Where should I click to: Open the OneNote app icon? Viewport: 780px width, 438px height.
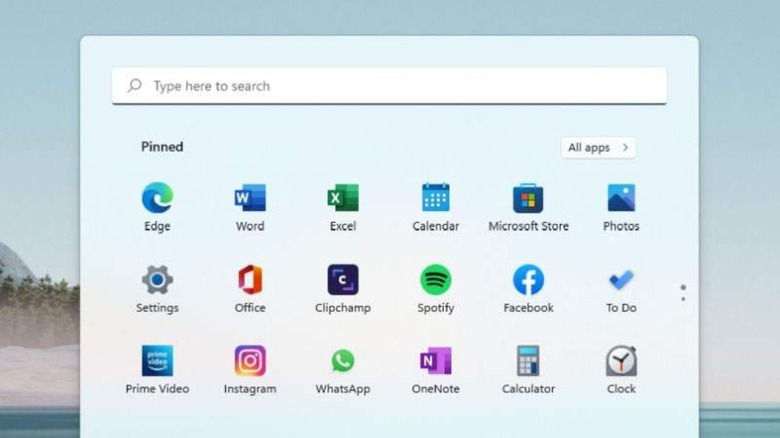[x=436, y=361]
